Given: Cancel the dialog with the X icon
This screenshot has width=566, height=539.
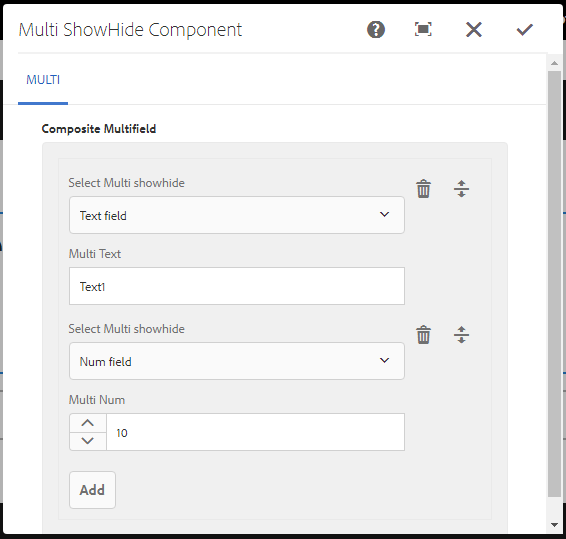Looking at the screenshot, I should (474, 30).
